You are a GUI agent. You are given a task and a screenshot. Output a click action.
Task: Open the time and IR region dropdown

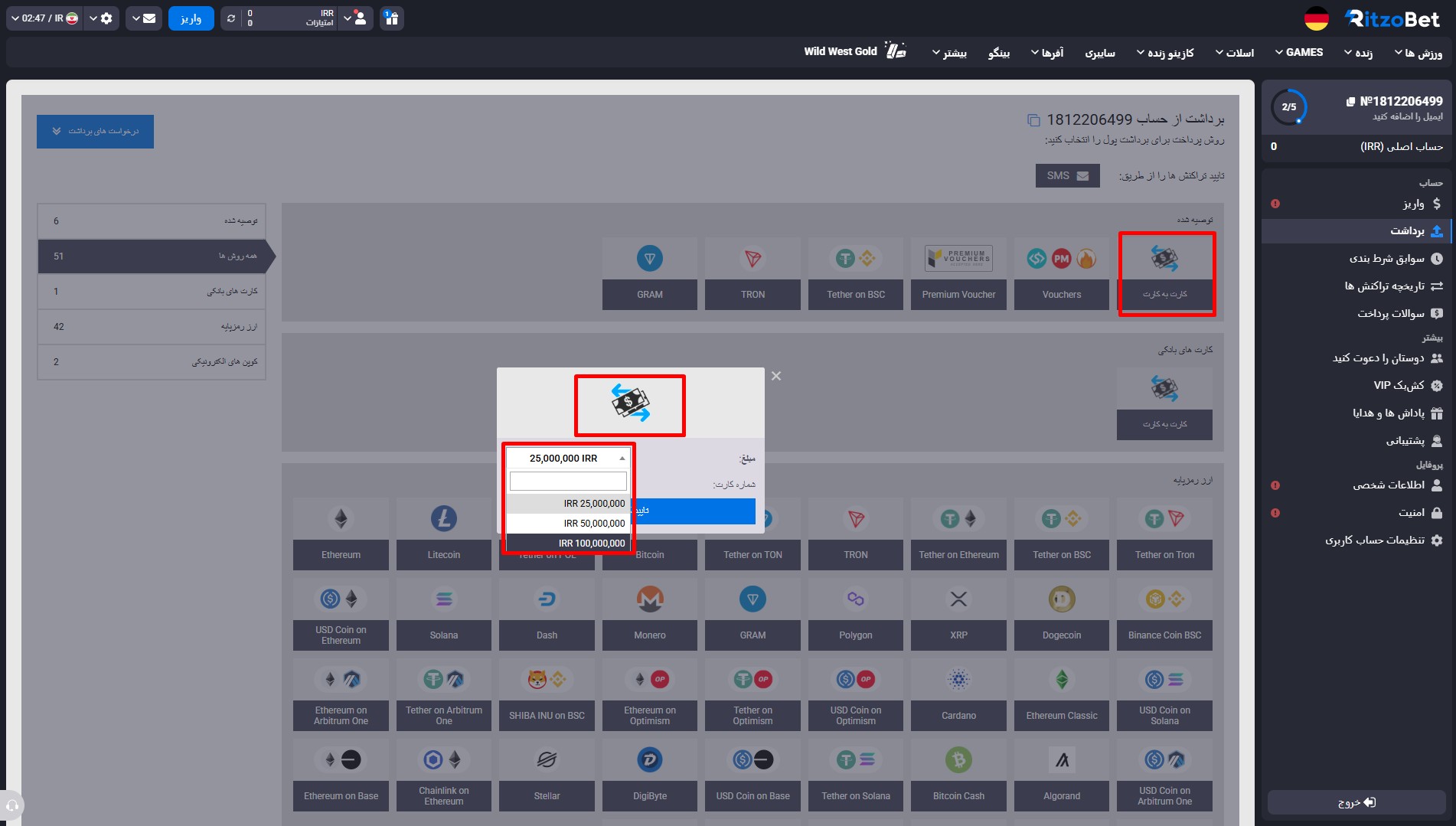tap(44, 18)
